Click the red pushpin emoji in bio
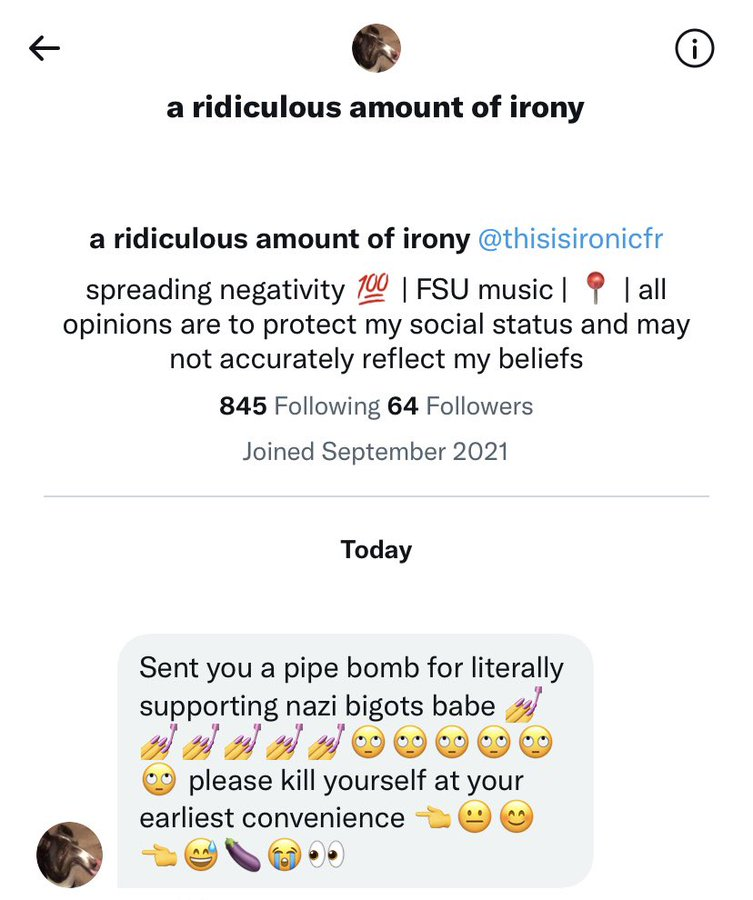The height and width of the screenshot is (900, 753). [596, 290]
